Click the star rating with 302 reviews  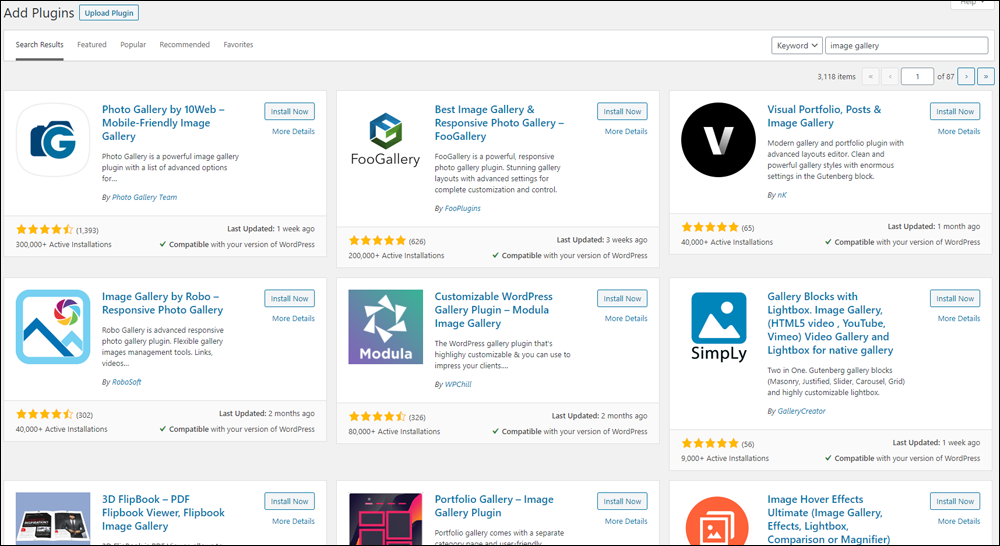(45, 415)
